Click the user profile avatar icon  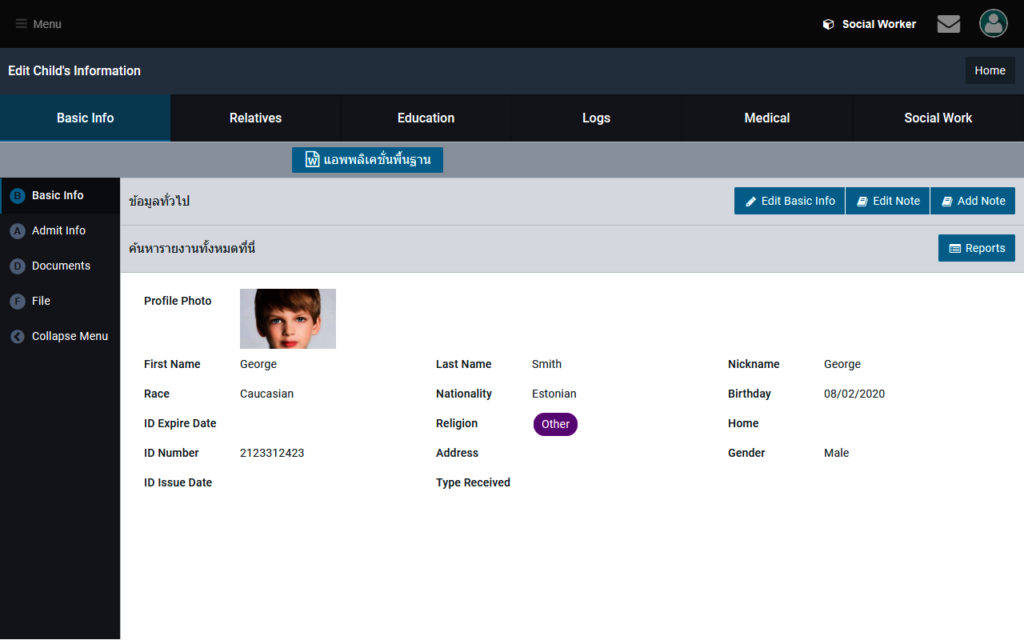993,24
